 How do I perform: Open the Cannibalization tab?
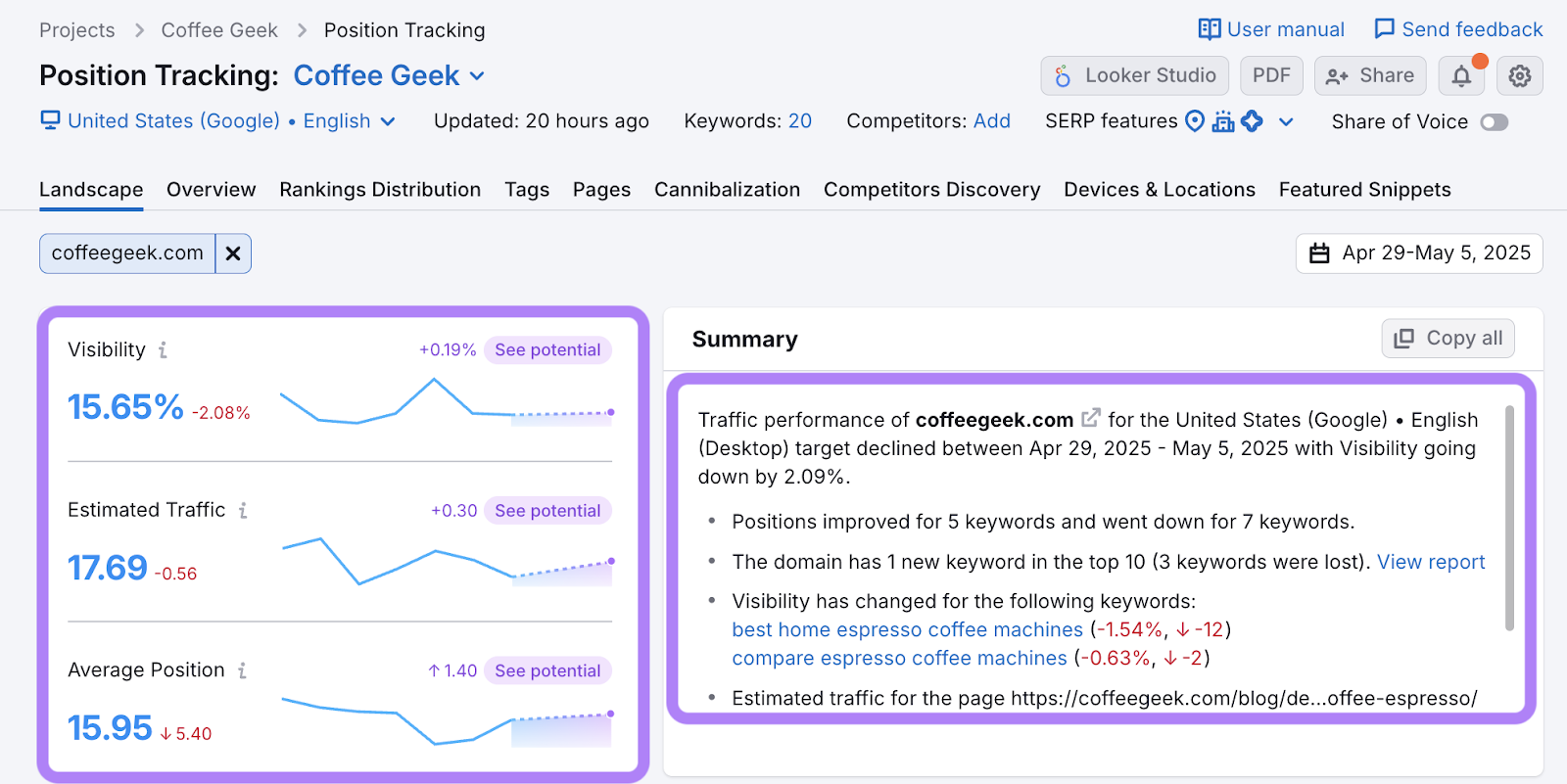(x=727, y=190)
